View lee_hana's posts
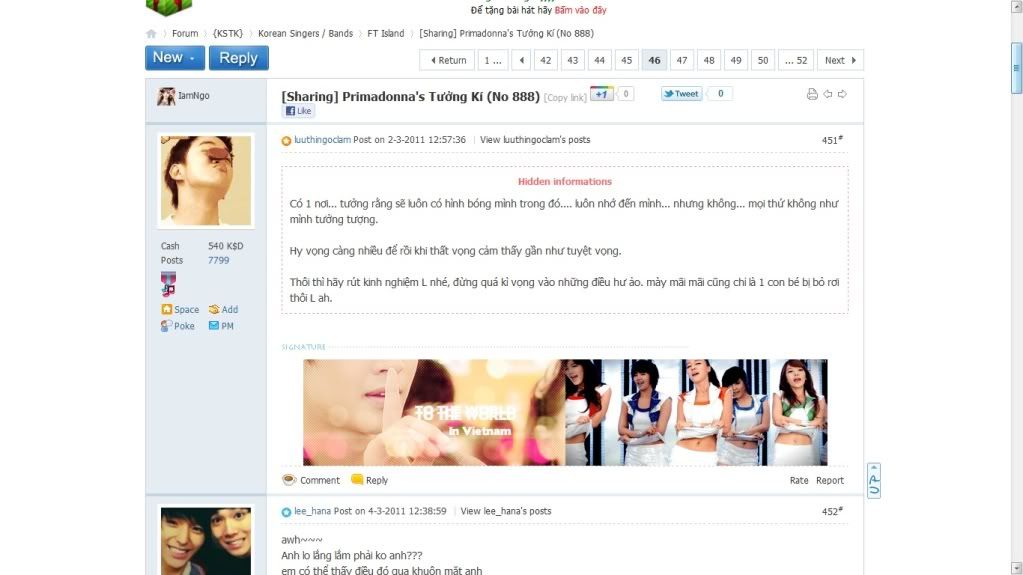Screen dimensions: 1023x575 [506, 511]
